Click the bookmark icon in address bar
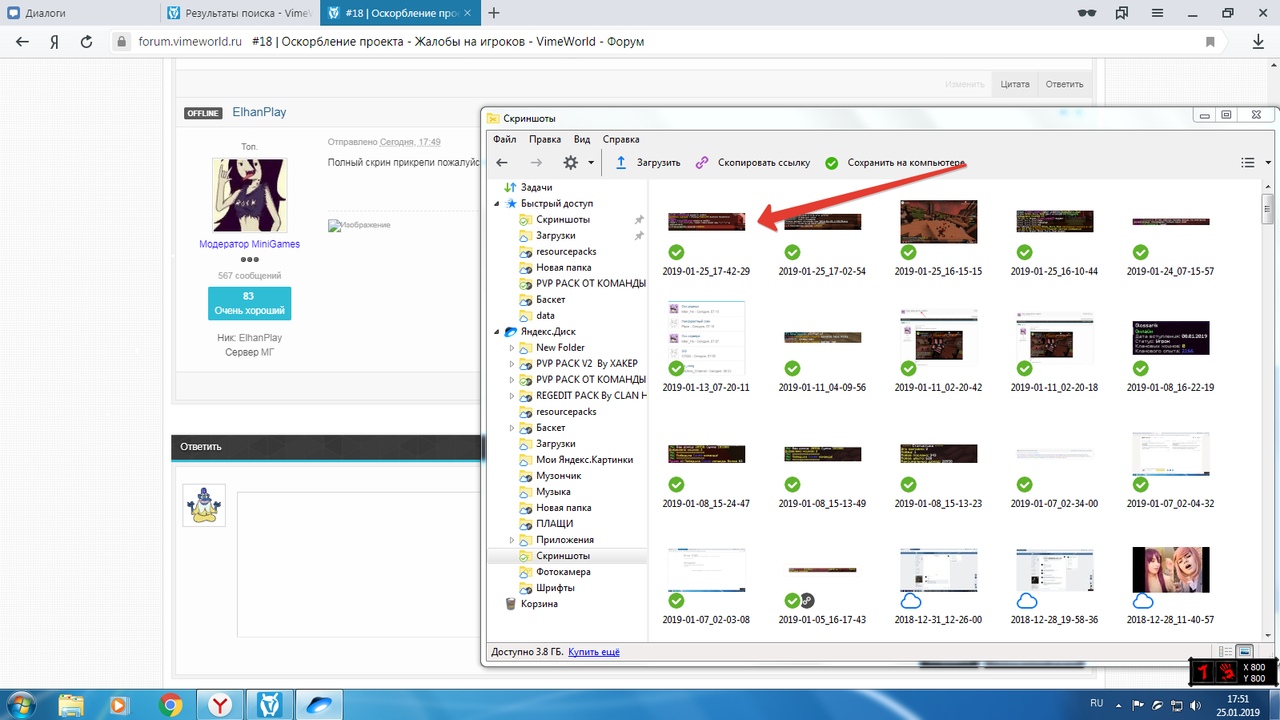This screenshot has width=1280, height=720. 1210,42
